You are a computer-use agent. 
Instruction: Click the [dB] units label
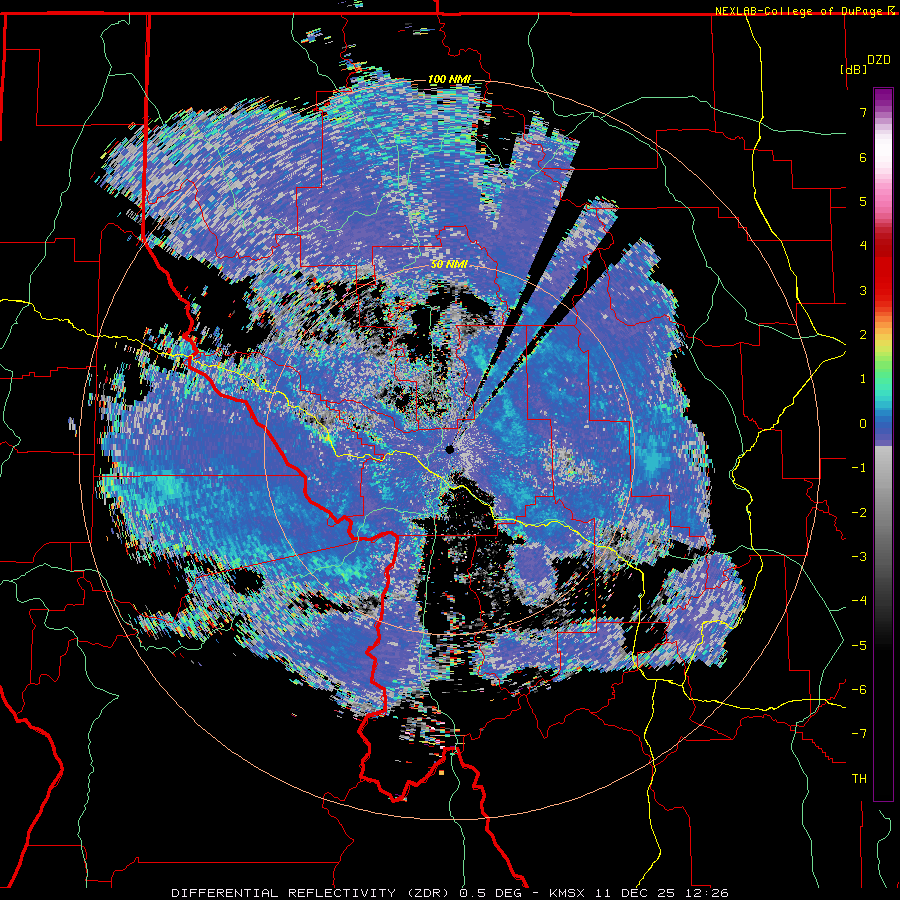(854, 70)
